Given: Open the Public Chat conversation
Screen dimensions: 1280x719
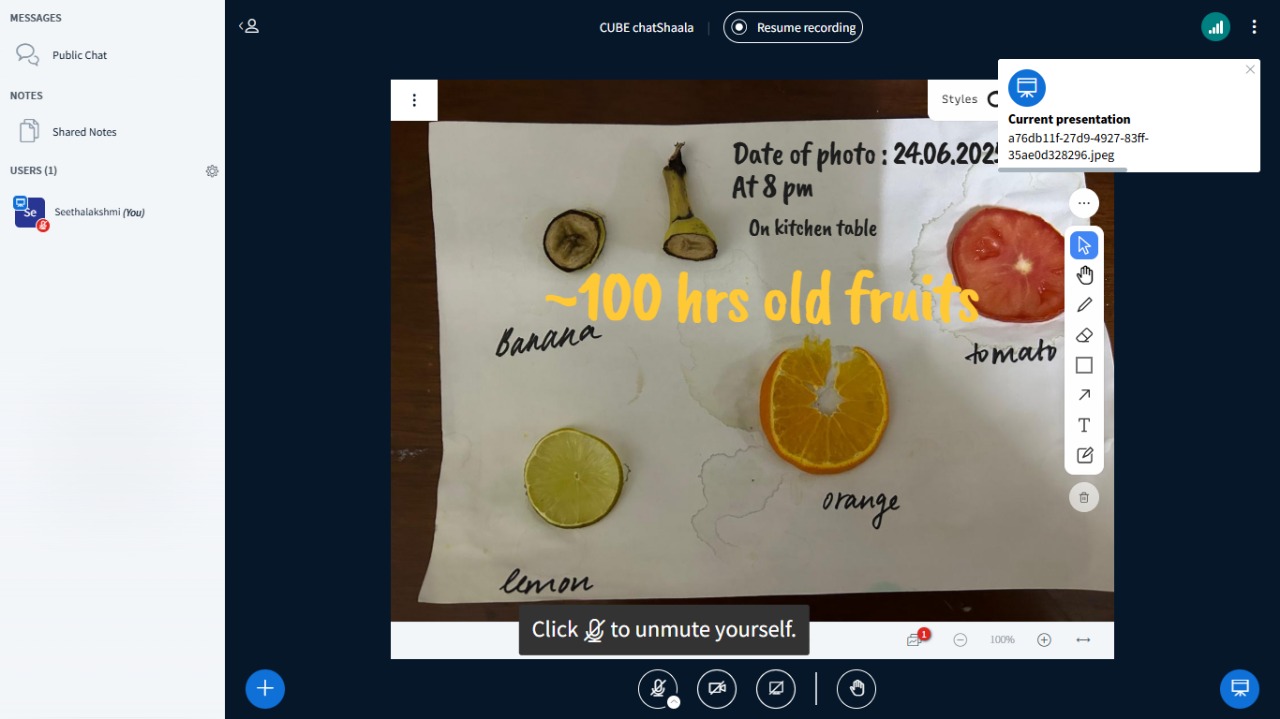Looking at the screenshot, I should 112,55.
